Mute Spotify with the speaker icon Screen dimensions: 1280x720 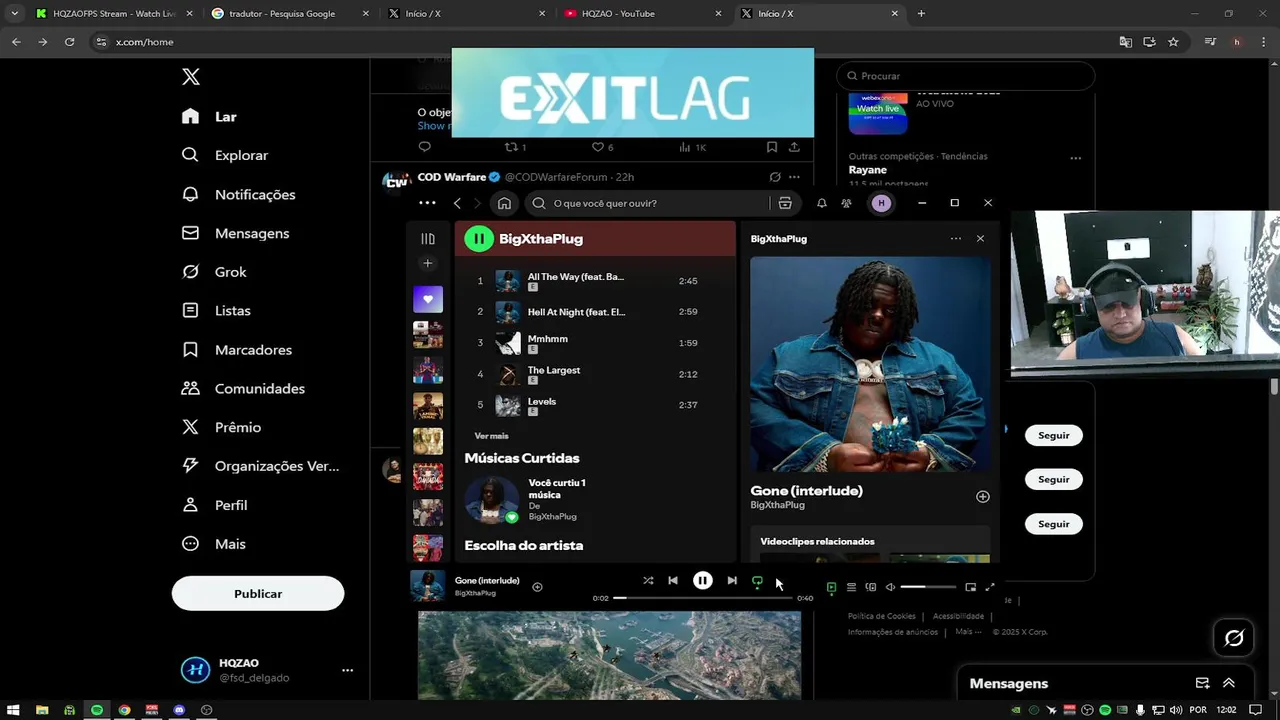pyautogui.click(x=890, y=587)
